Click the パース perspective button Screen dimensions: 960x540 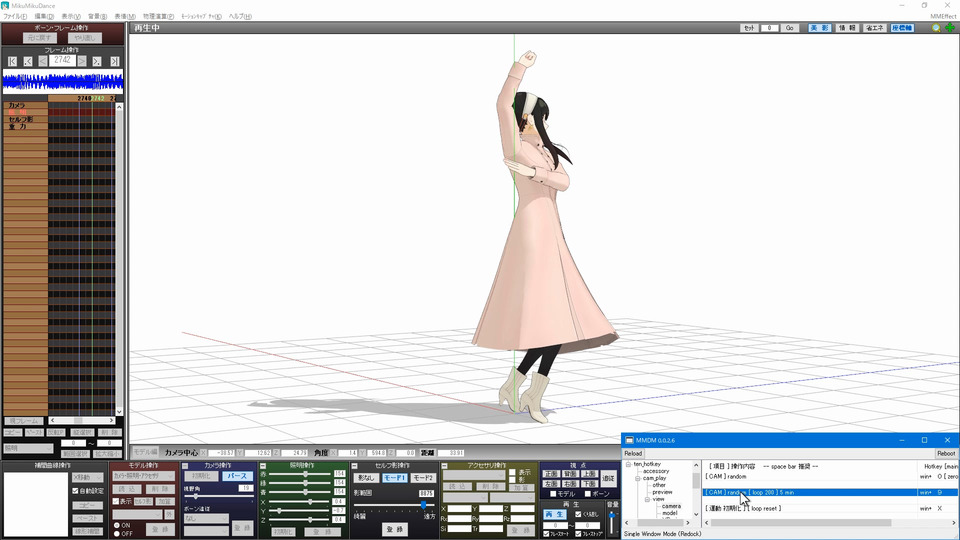click(x=236, y=476)
